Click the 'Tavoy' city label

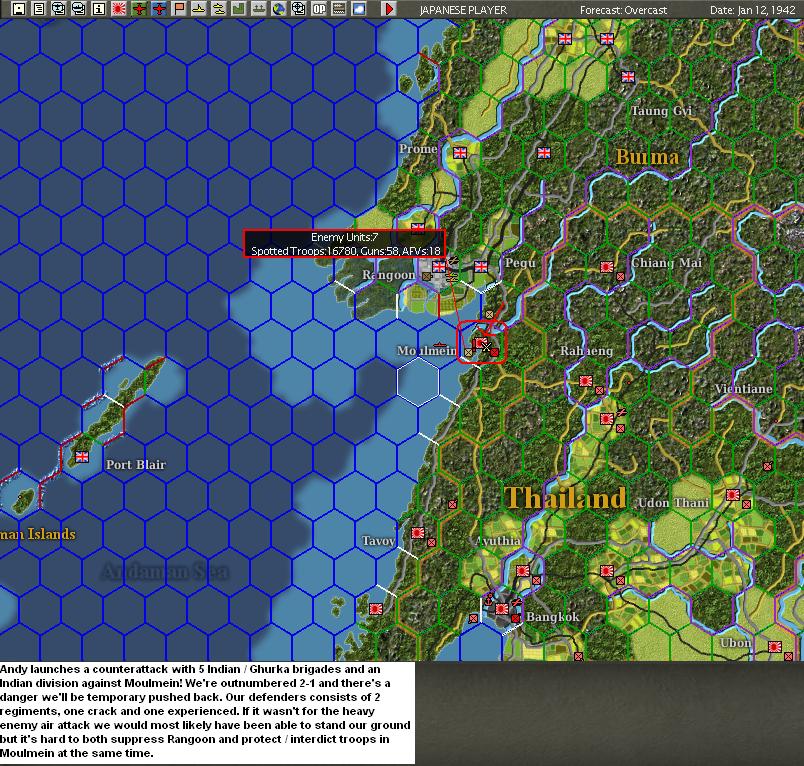378,541
